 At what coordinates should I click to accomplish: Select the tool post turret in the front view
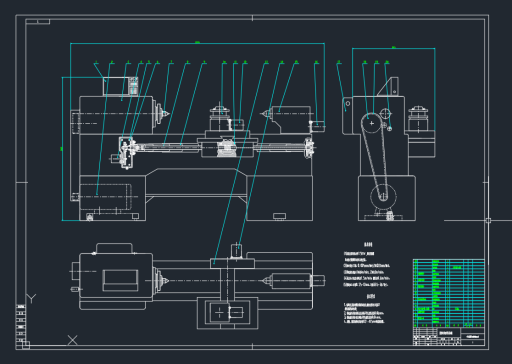coord(219,118)
